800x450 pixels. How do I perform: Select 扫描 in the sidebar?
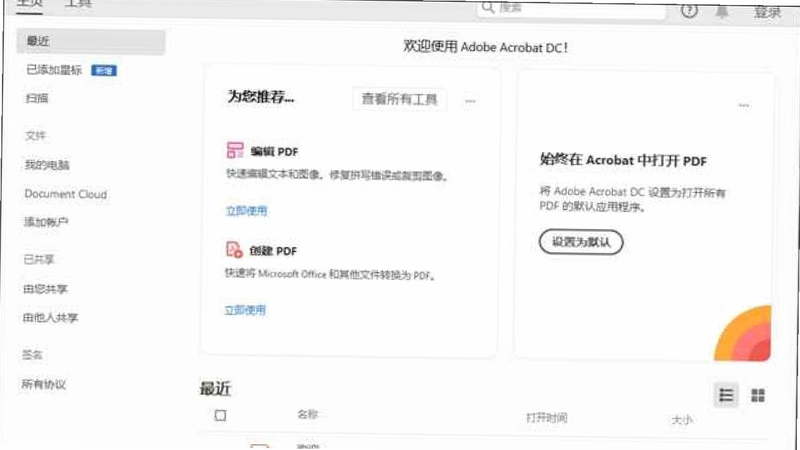[37, 98]
